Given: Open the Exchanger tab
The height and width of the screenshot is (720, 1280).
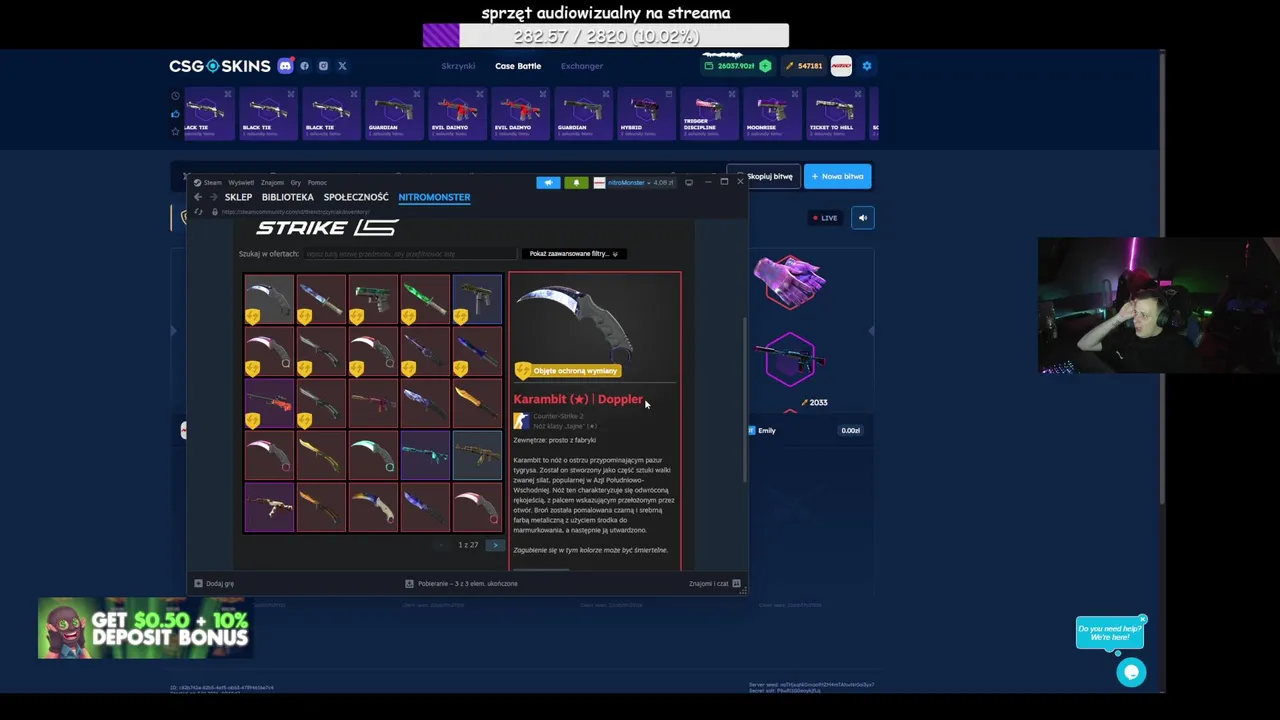Looking at the screenshot, I should [x=582, y=66].
